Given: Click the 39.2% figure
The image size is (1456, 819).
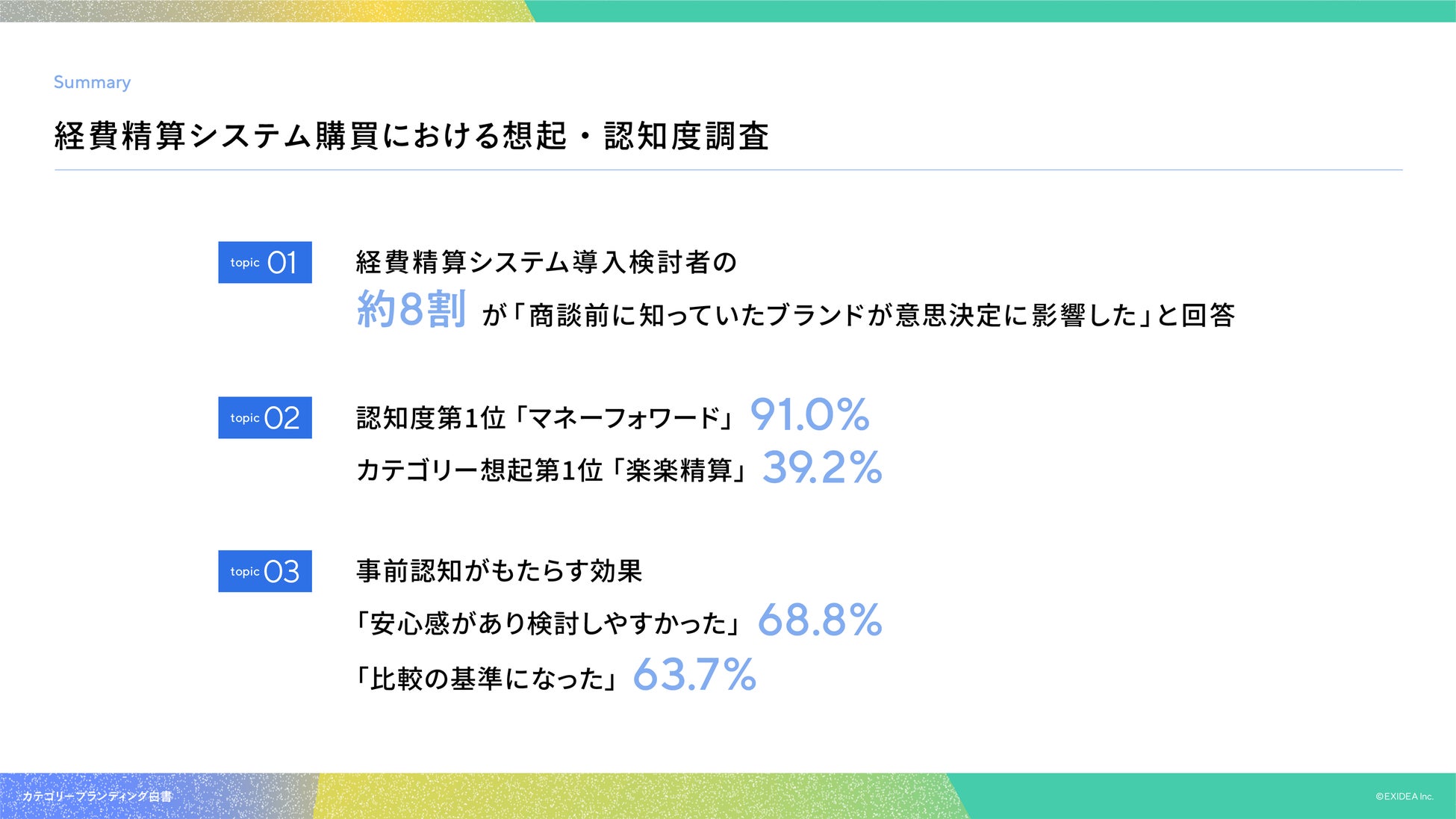Looking at the screenshot, I should (x=821, y=468).
